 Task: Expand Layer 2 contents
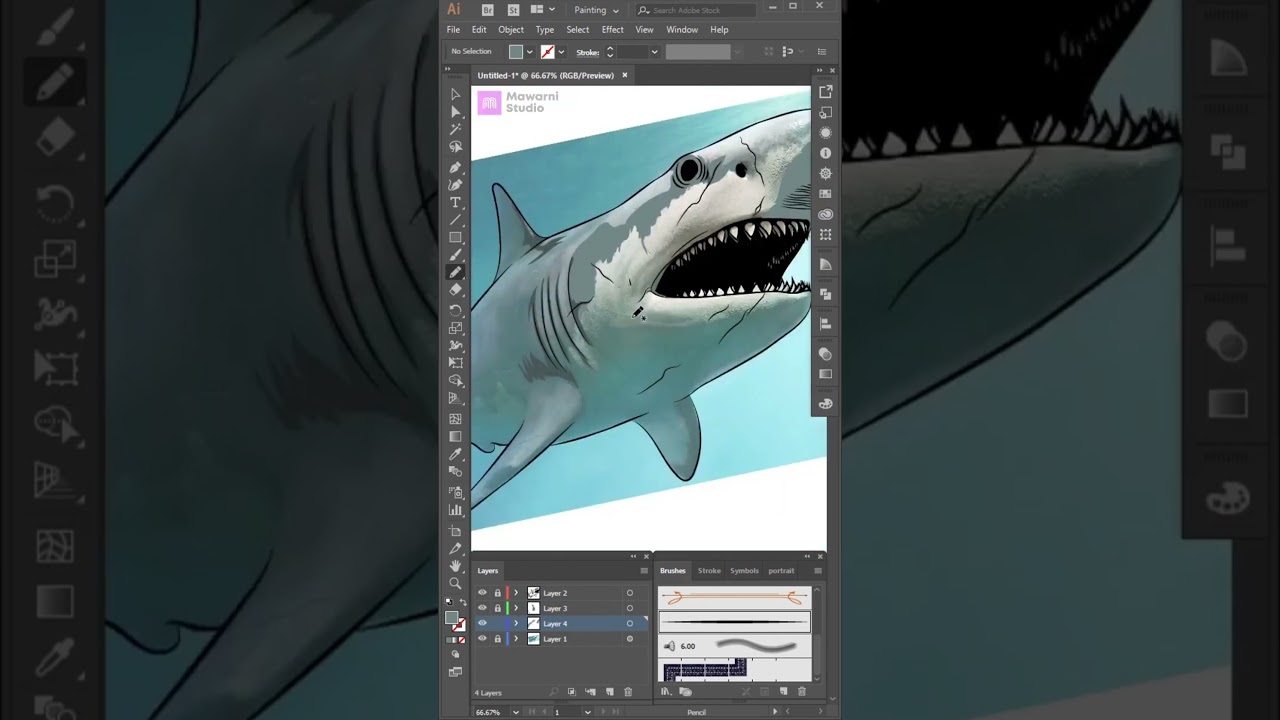(516, 593)
